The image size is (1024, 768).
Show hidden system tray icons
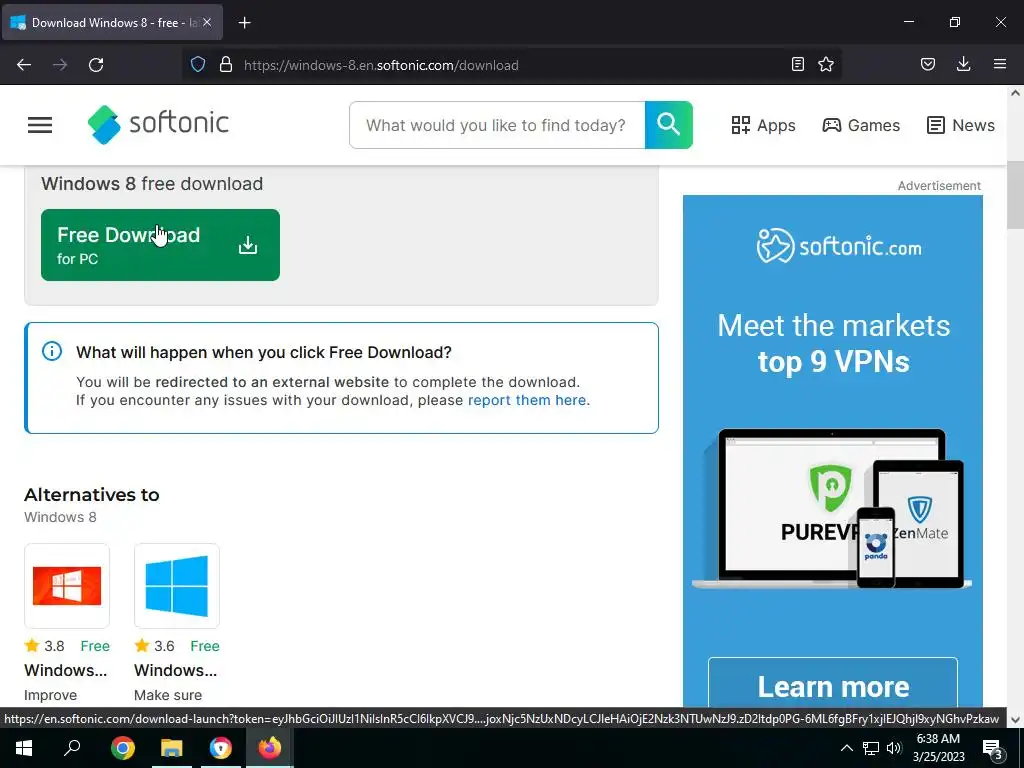846,748
